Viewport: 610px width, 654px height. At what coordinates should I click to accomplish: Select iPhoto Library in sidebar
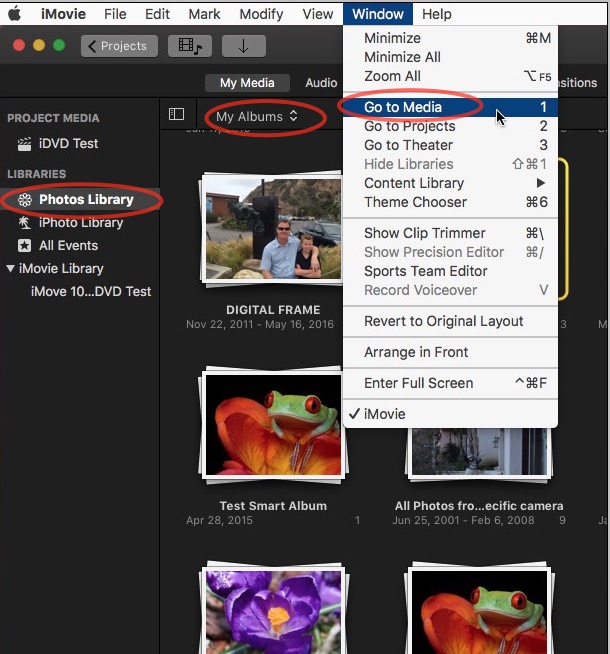coord(79,223)
